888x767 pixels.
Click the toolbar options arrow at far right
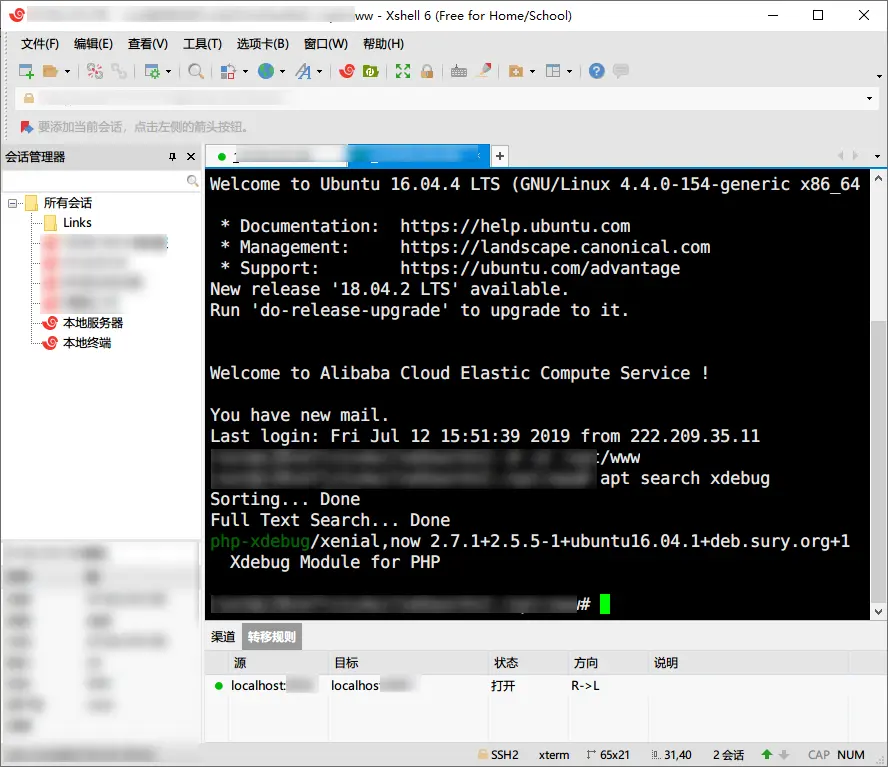[x=879, y=76]
